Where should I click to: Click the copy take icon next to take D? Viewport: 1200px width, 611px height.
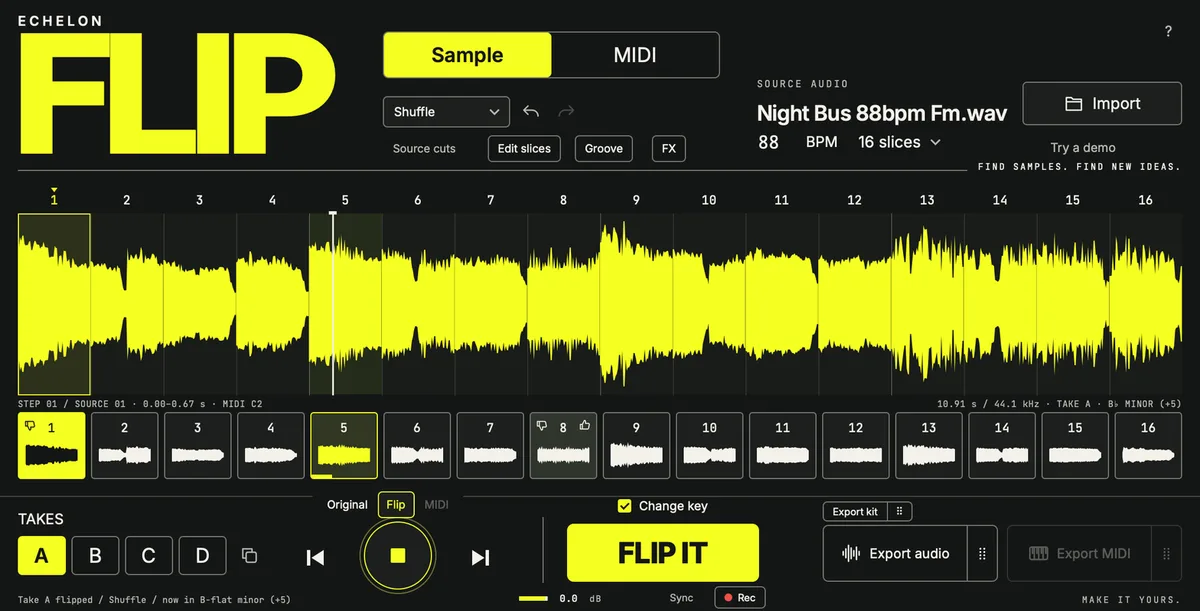point(250,556)
